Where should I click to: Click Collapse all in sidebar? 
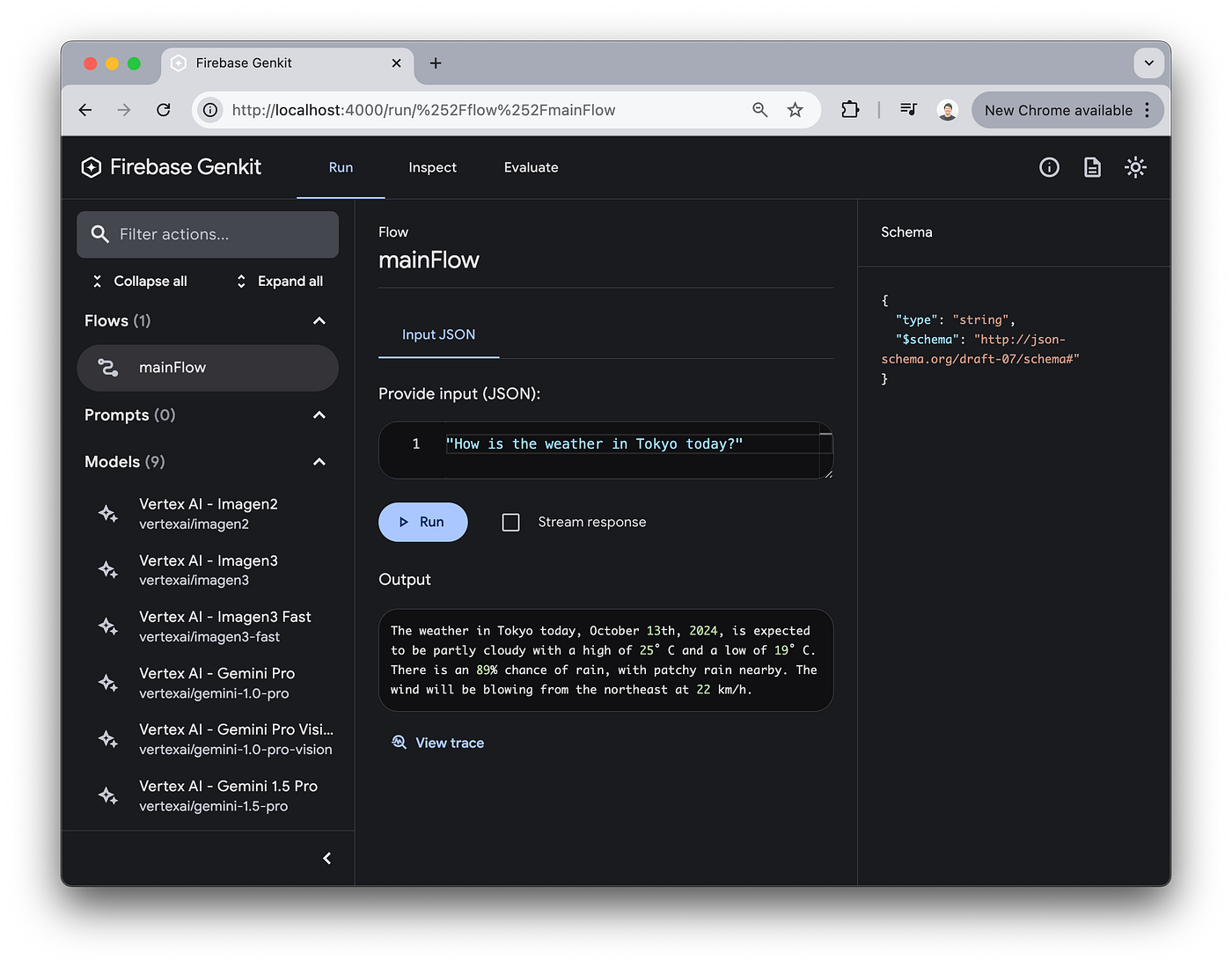pyautogui.click(x=140, y=282)
